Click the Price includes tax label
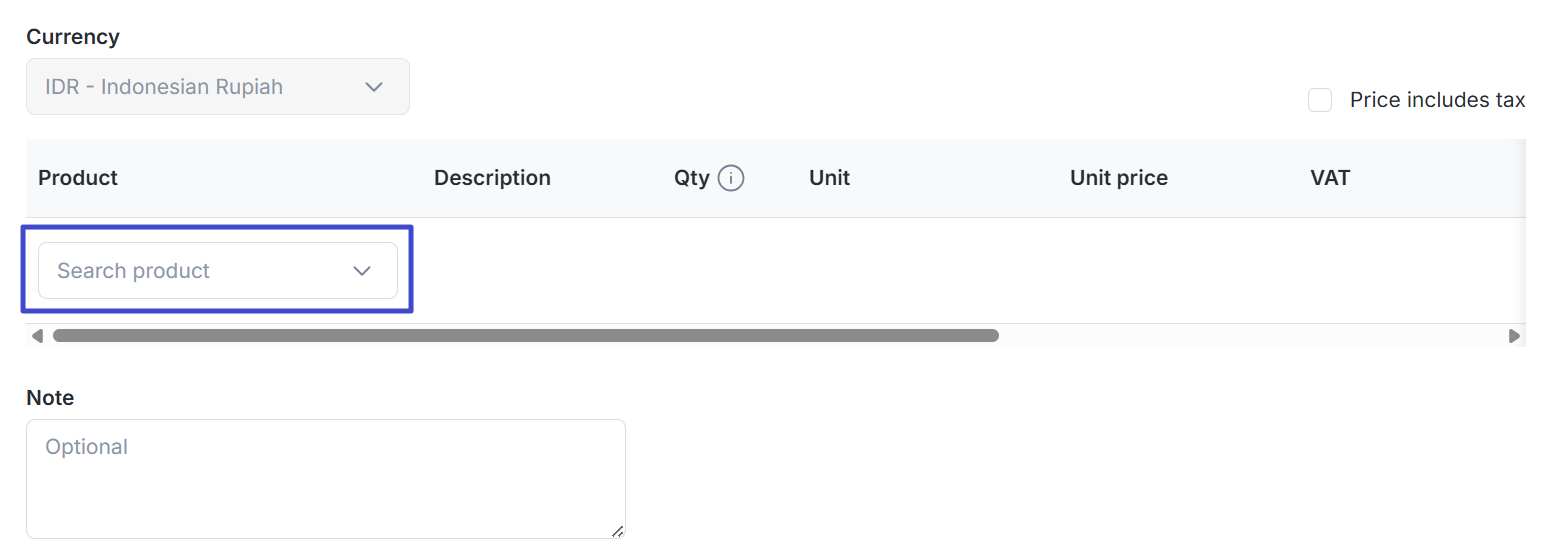 (1437, 100)
